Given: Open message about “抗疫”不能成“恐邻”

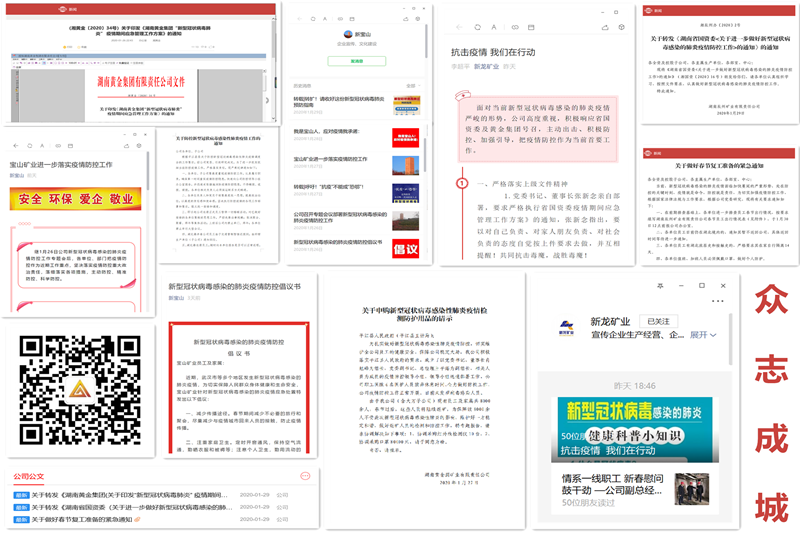Looking at the screenshot, I should coord(356,193).
